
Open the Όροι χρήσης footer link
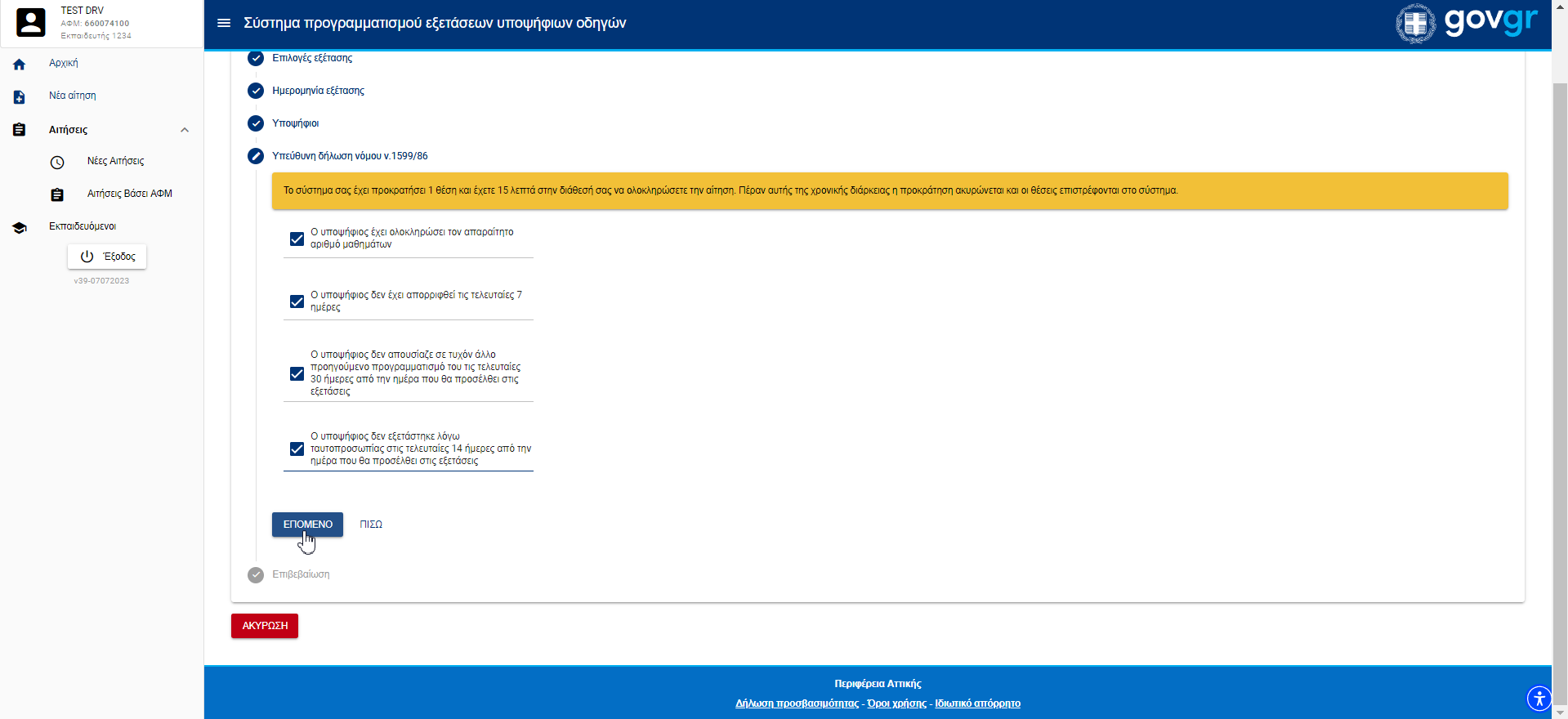pos(896,703)
